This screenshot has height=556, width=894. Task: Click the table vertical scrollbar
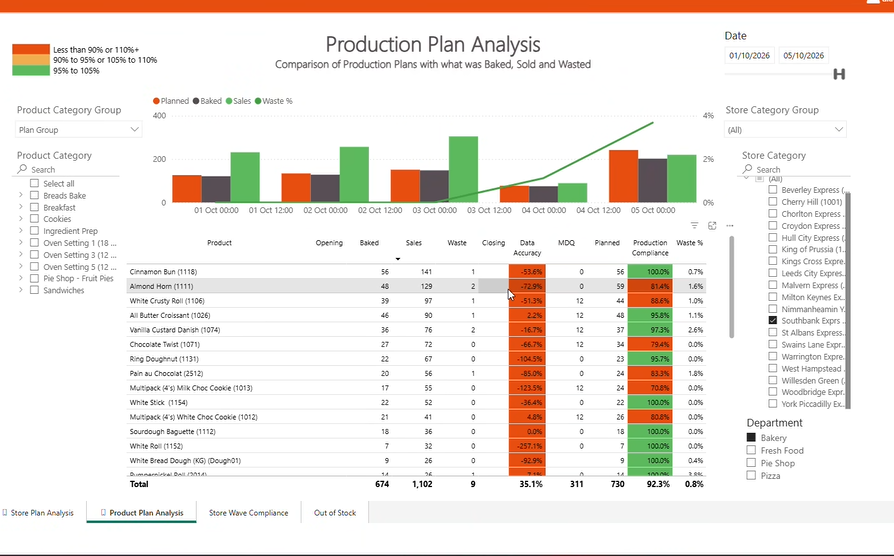click(732, 287)
